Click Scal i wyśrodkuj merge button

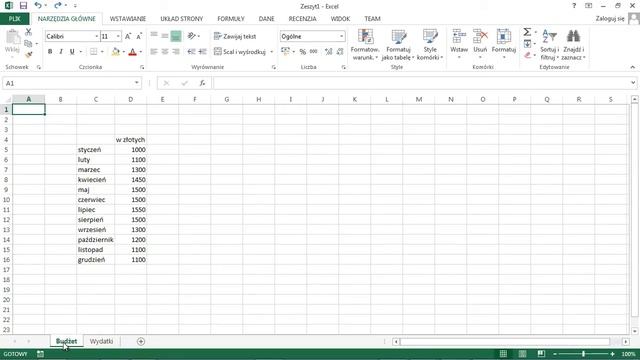(x=240, y=52)
